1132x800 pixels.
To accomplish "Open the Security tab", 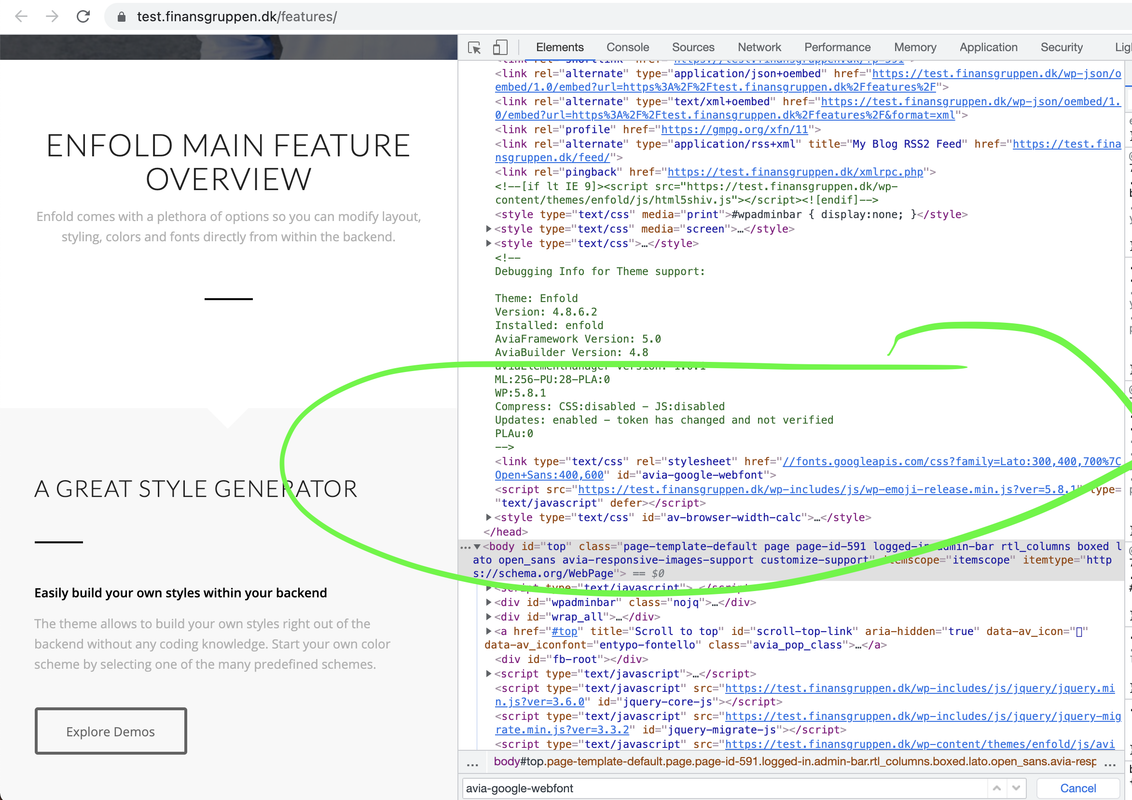I will pyautogui.click(x=1061, y=47).
